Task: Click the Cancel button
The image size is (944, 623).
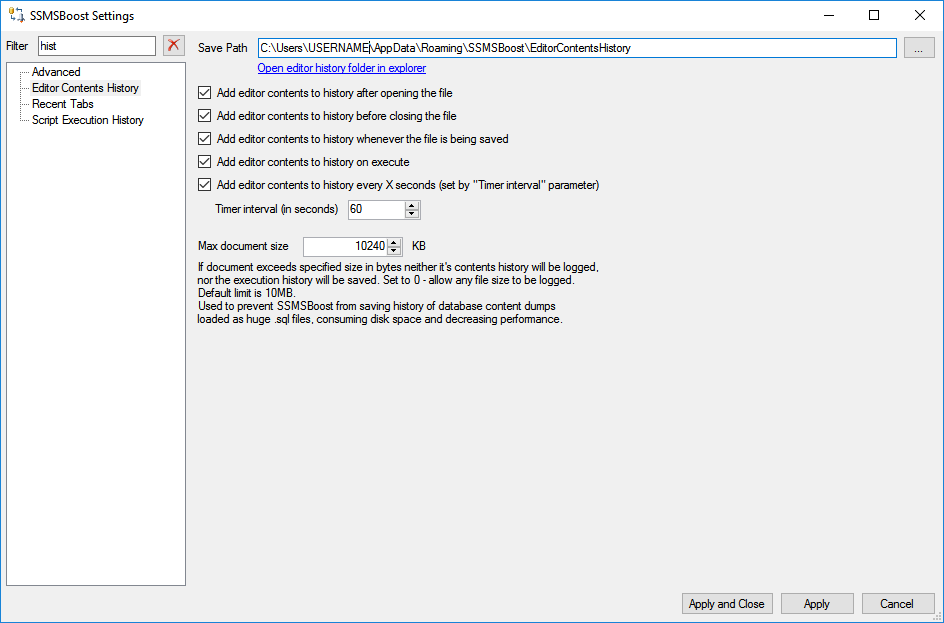Action: click(x=897, y=604)
